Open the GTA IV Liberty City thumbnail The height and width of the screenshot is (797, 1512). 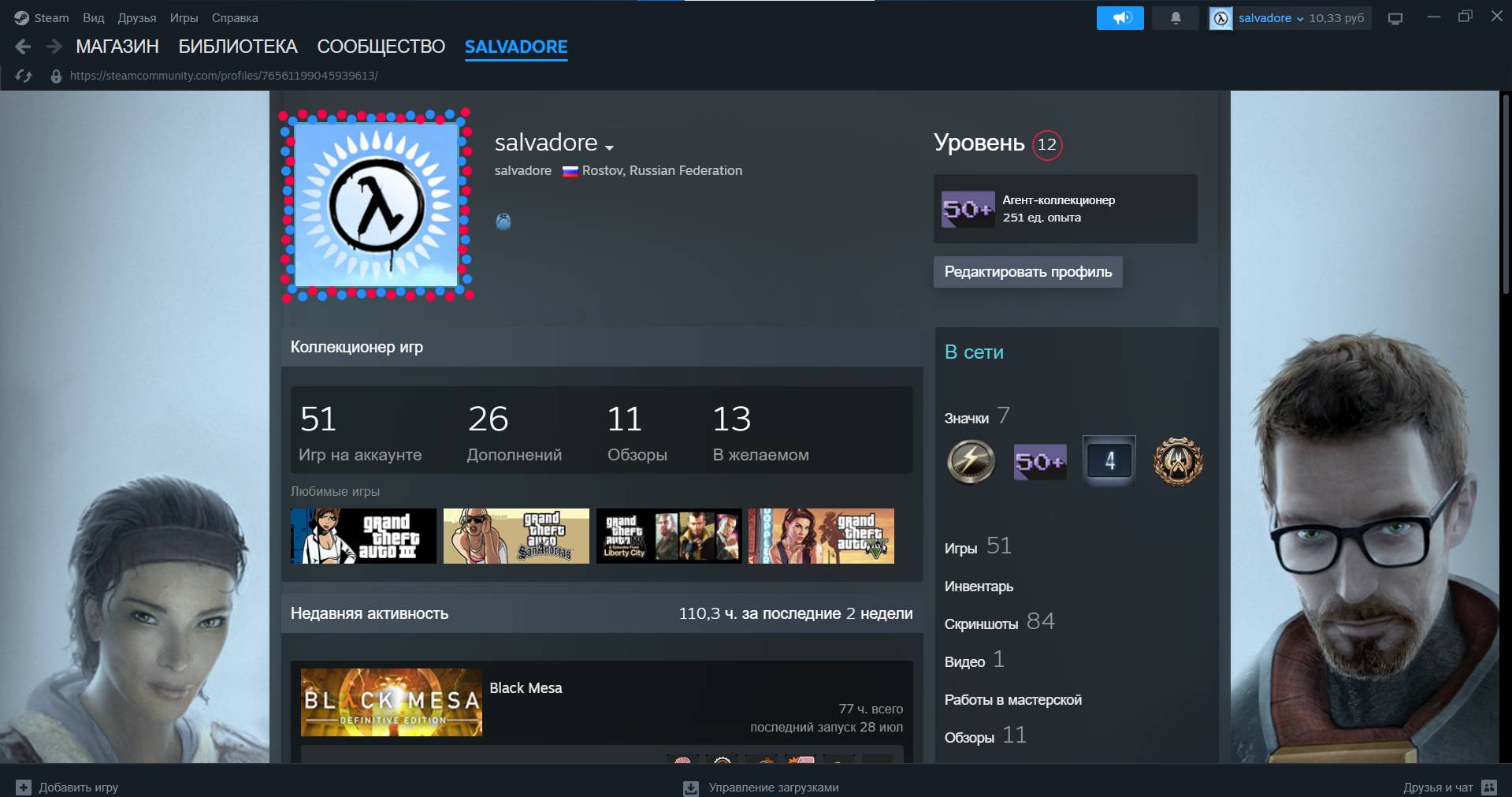(x=669, y=536)
